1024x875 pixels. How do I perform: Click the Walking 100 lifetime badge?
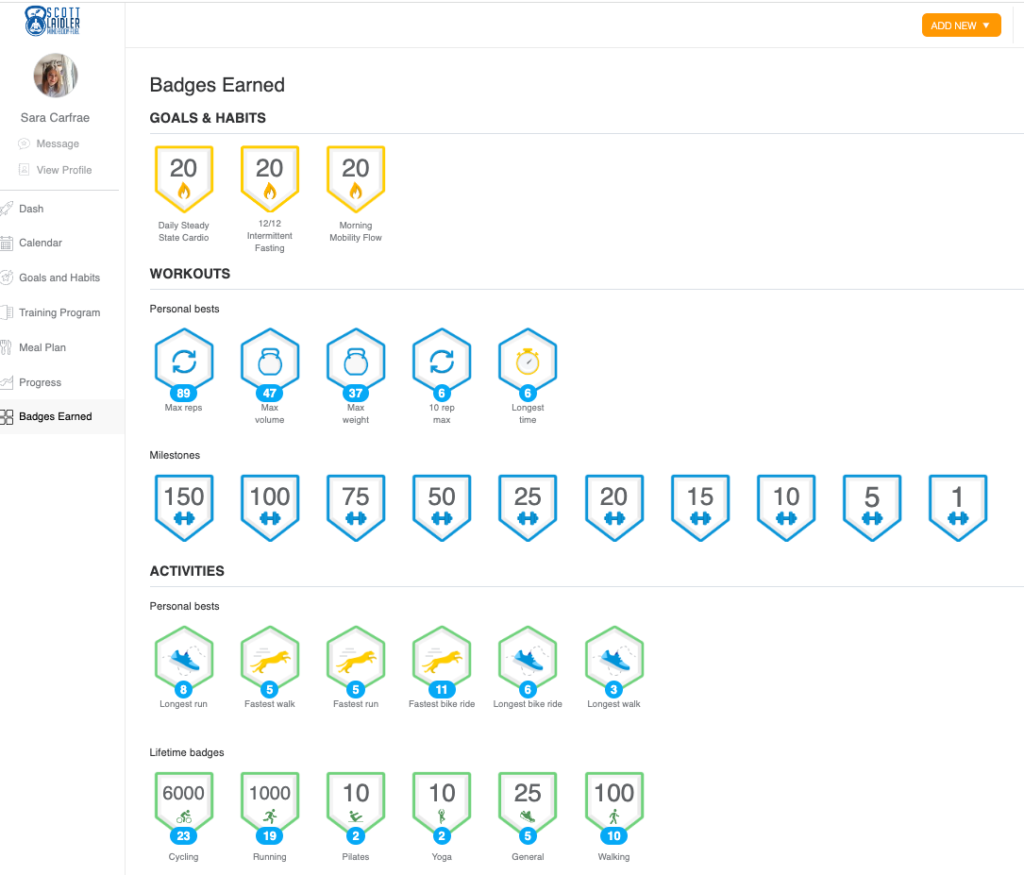click(613, 805)
